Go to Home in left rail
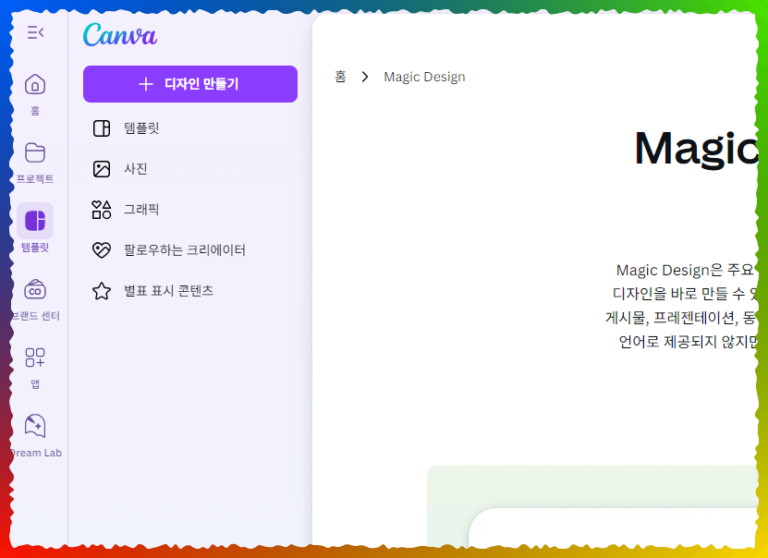The height and width of the screenshot is (558, 768). coord(35,94)
